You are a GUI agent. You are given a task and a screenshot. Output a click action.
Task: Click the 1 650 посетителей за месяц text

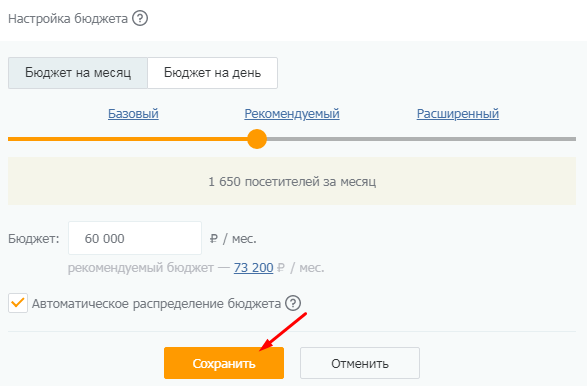coord(292,182)
